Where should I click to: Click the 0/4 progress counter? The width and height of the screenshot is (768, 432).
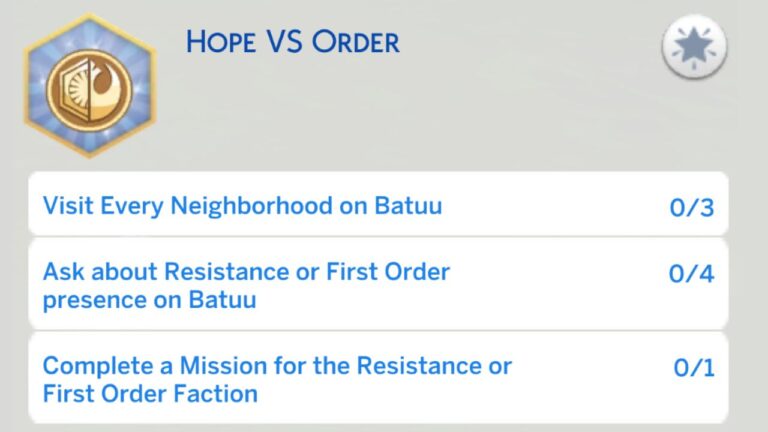tap(691, 274)
